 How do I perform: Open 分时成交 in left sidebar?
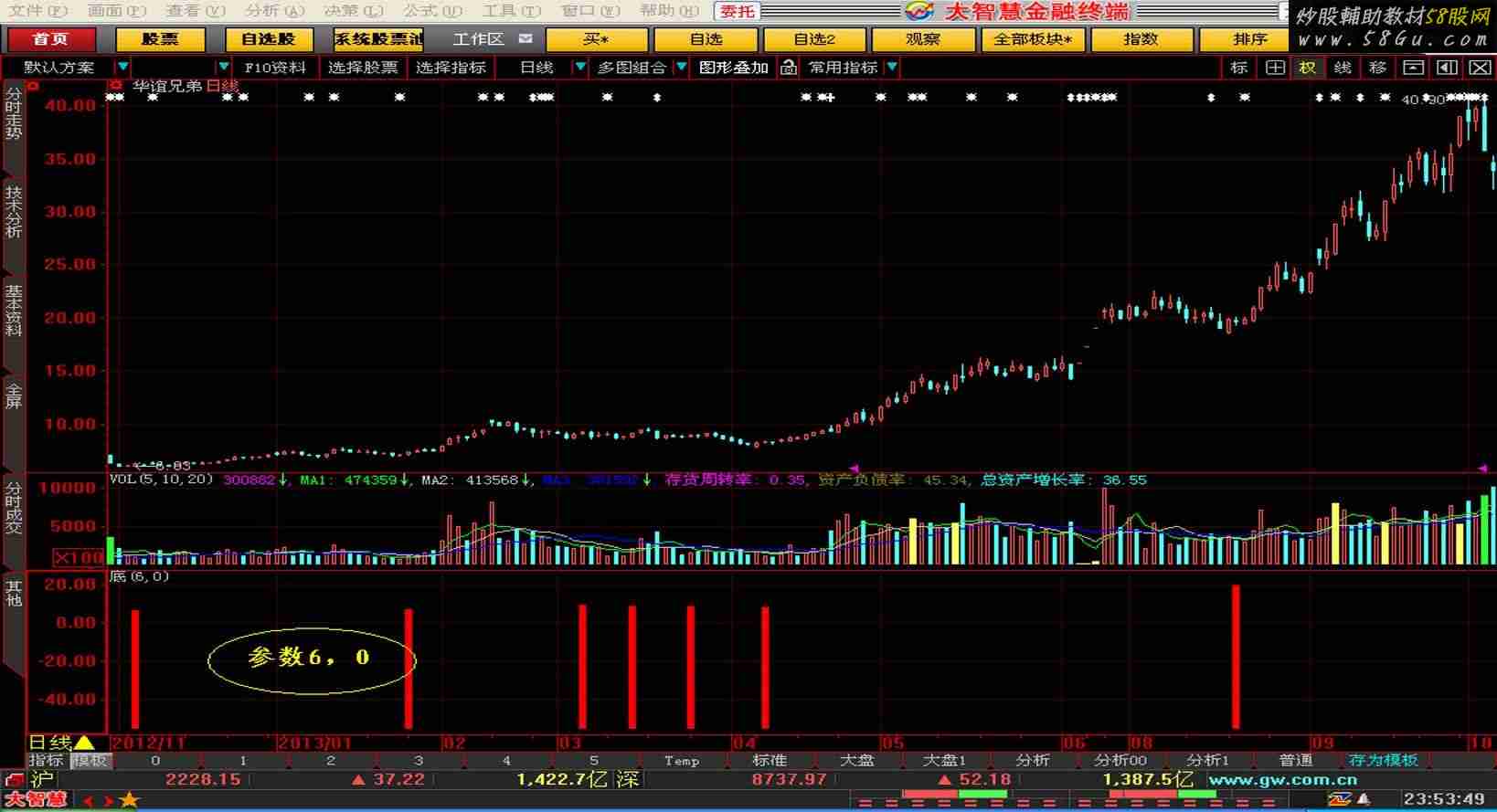tap(13, 508)
